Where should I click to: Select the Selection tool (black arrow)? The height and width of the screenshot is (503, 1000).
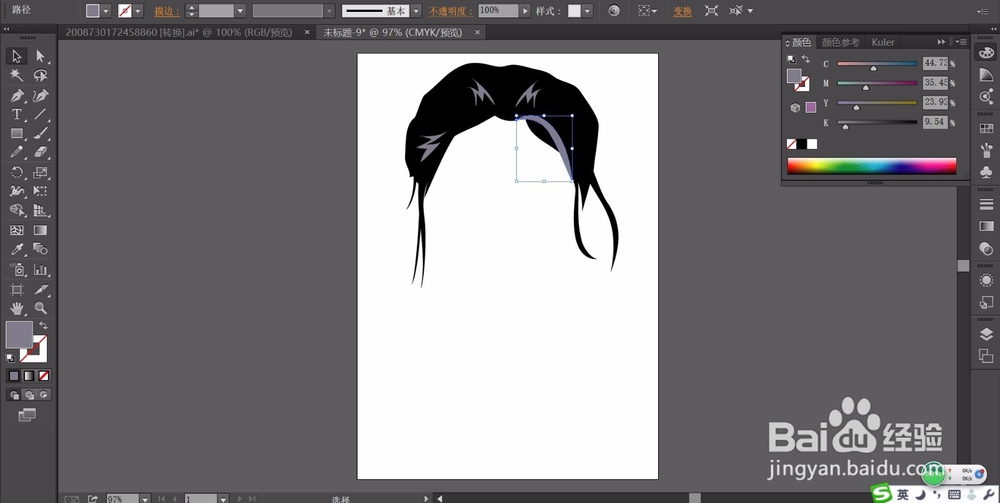pos(17,56)
